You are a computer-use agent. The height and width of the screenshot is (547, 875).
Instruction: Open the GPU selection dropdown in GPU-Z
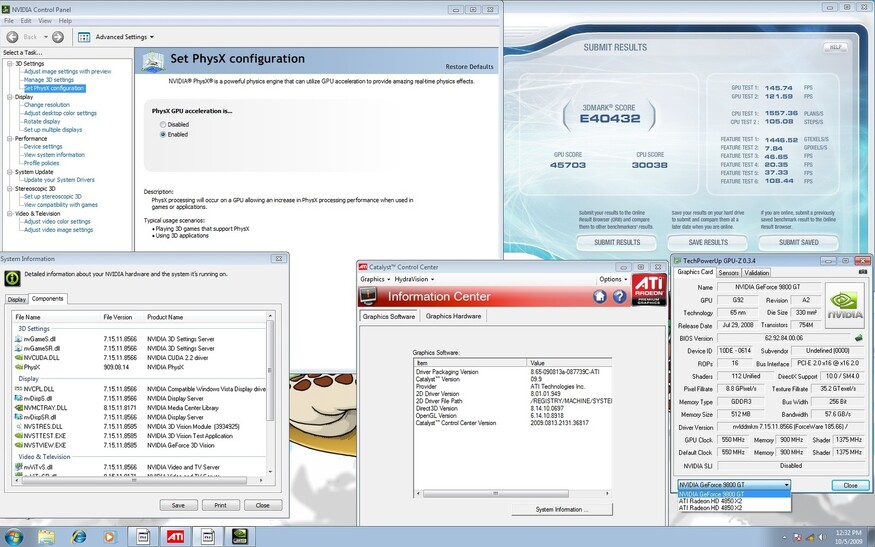(734, 484)
